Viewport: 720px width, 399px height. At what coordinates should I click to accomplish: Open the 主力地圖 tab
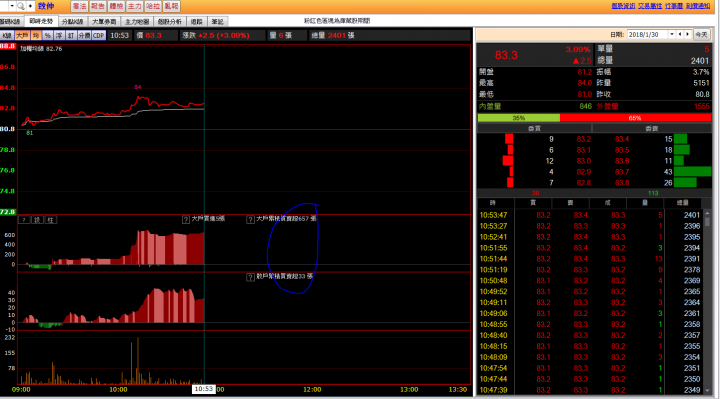(137, 22)
